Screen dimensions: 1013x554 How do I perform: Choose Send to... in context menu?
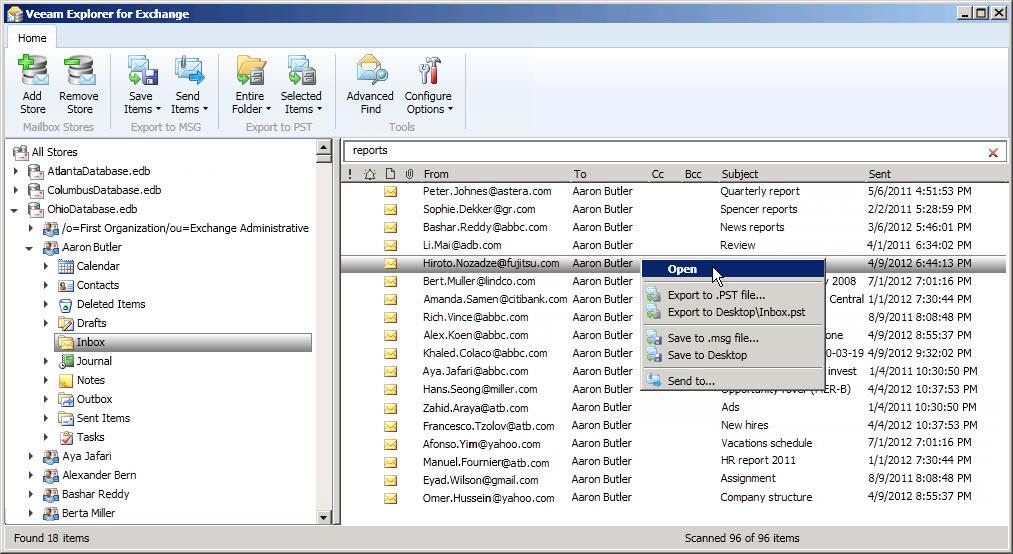pyautogui.click(x=733, y=381)
